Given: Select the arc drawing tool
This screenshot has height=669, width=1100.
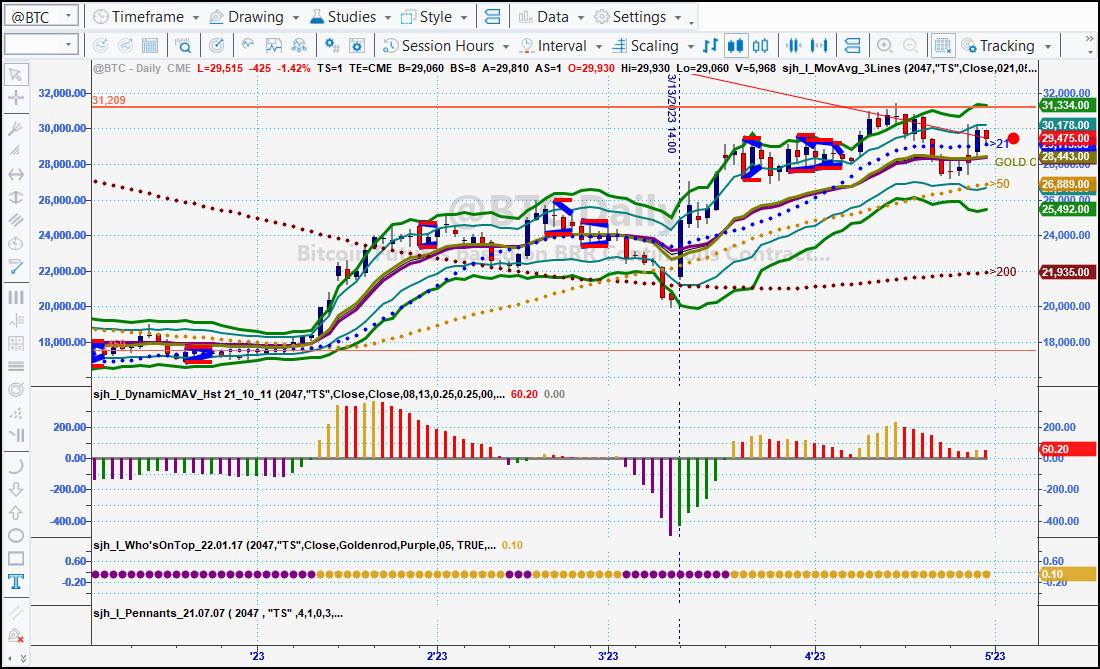Looking at the screenshot, I should [x=15, y=466].
